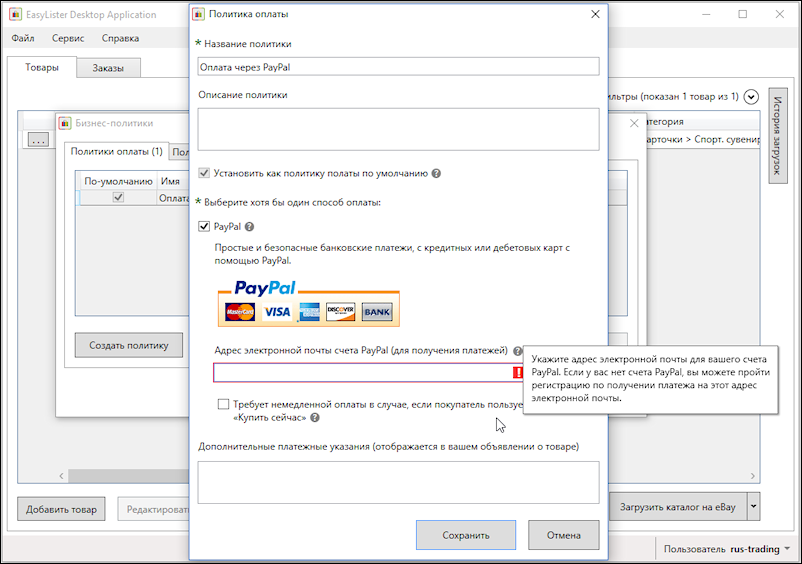Enable immediate payment required checkbox

pos(223,404)
